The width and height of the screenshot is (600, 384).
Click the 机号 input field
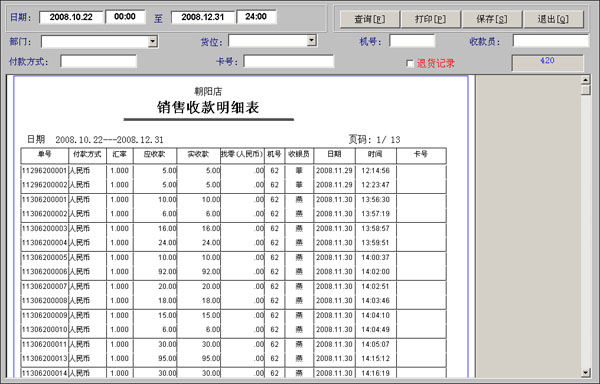[x=412, y=41]
